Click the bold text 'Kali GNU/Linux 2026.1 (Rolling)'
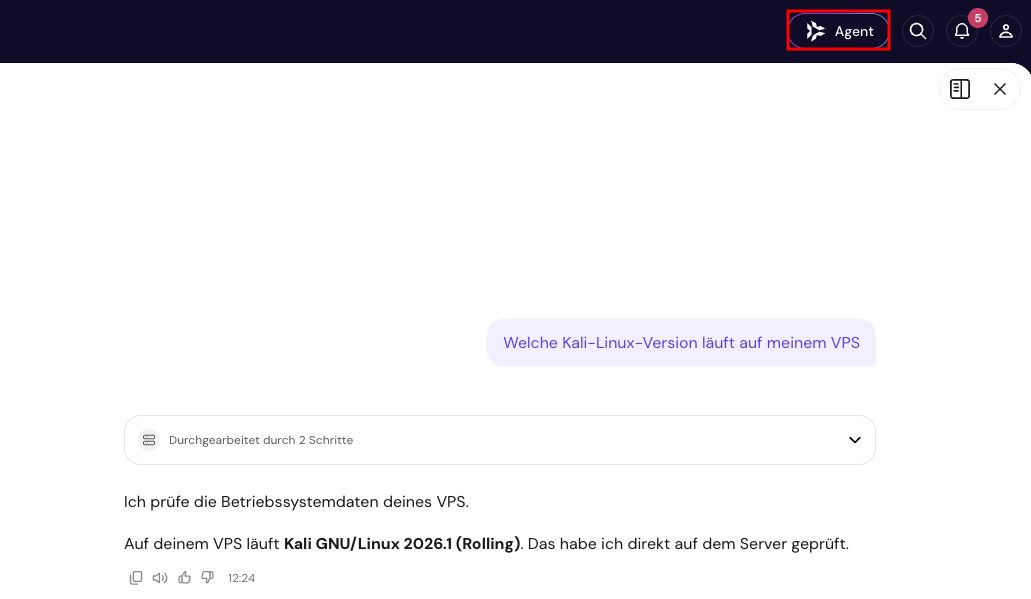The image size is (1031, 599). [402, 544]
